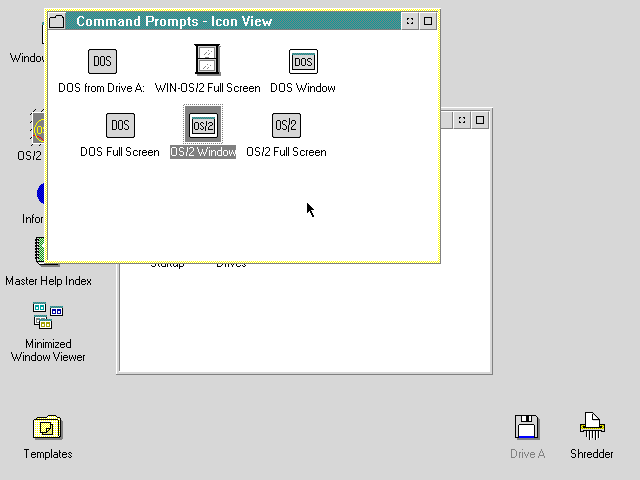Click the highlighted OS/2 Window label
640x480 pixels.
pyautogui.click(x=203, y=152)
